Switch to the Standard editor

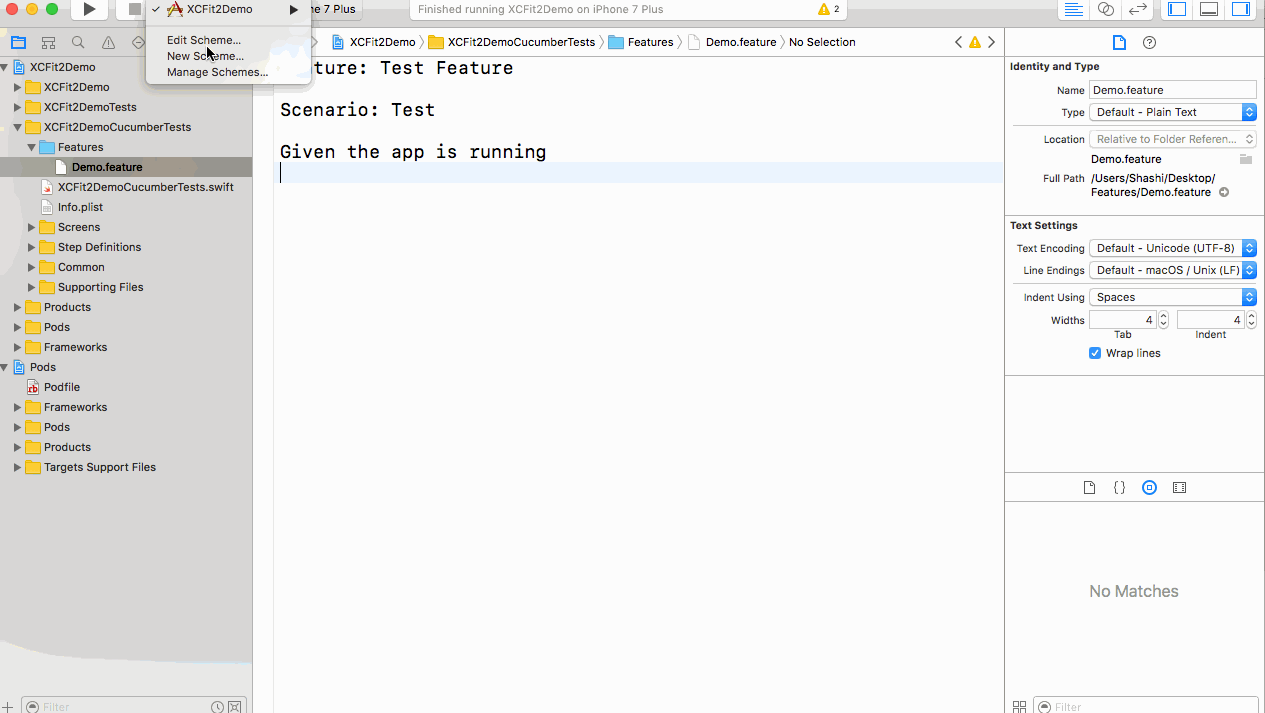tap(1074, 10)
